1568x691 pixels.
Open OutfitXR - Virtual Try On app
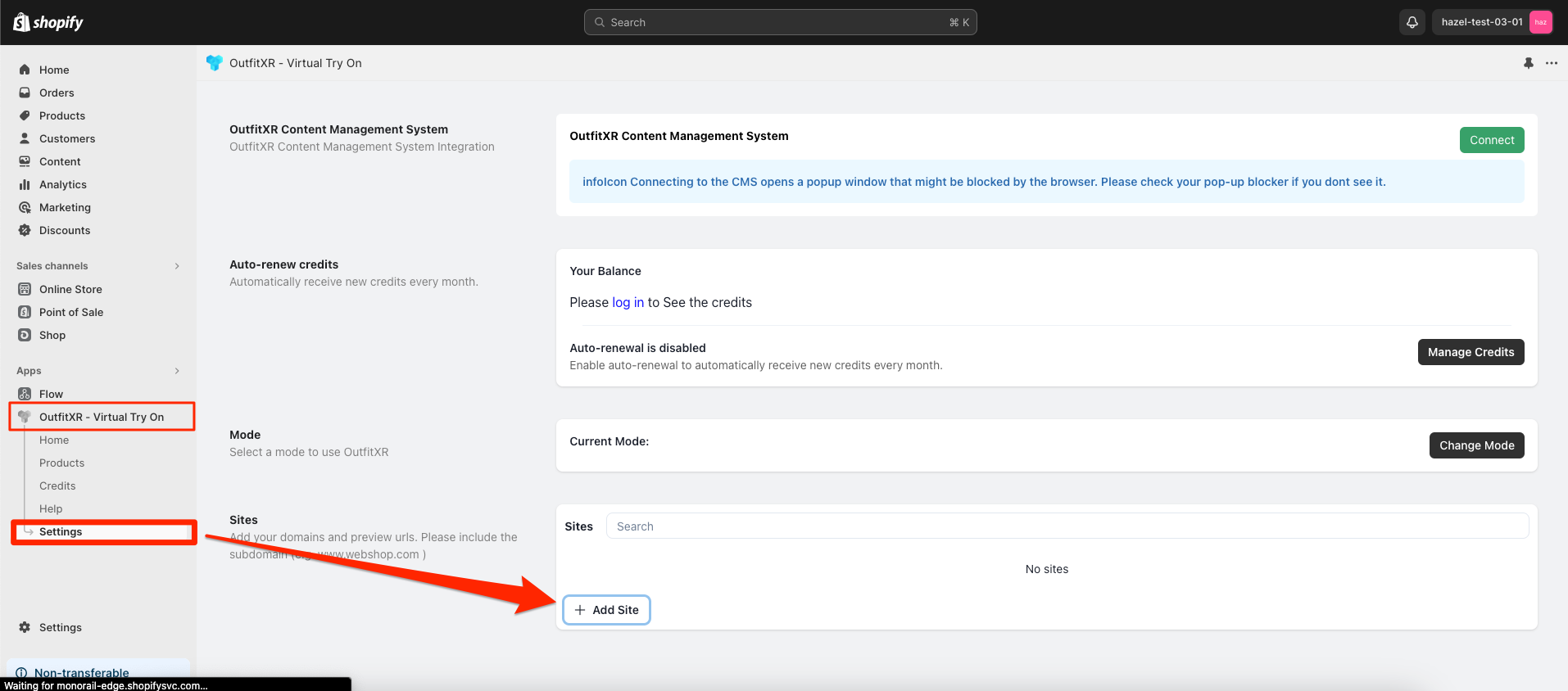tap(102, 417)
